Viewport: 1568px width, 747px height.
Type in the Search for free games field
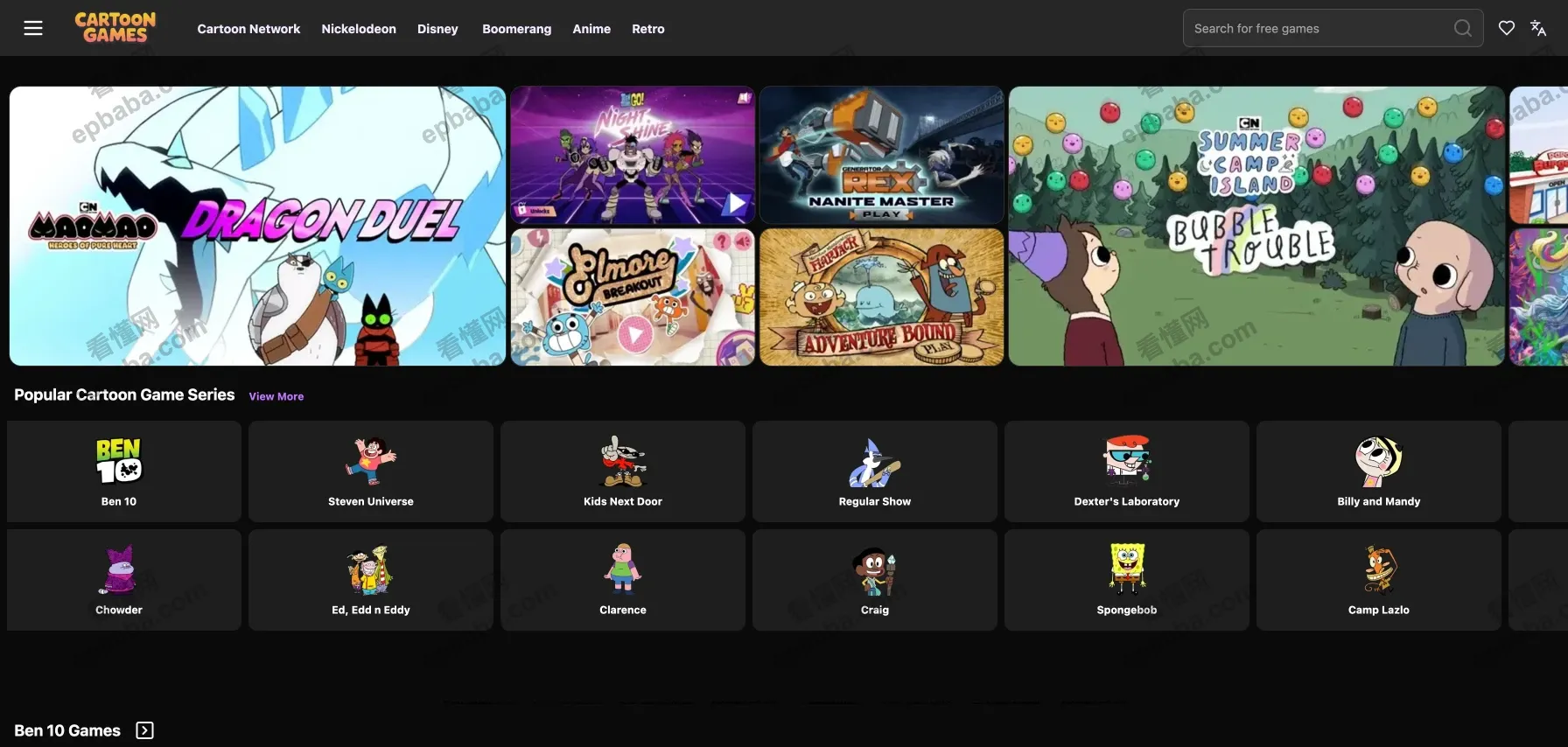tap(1312, 28)
